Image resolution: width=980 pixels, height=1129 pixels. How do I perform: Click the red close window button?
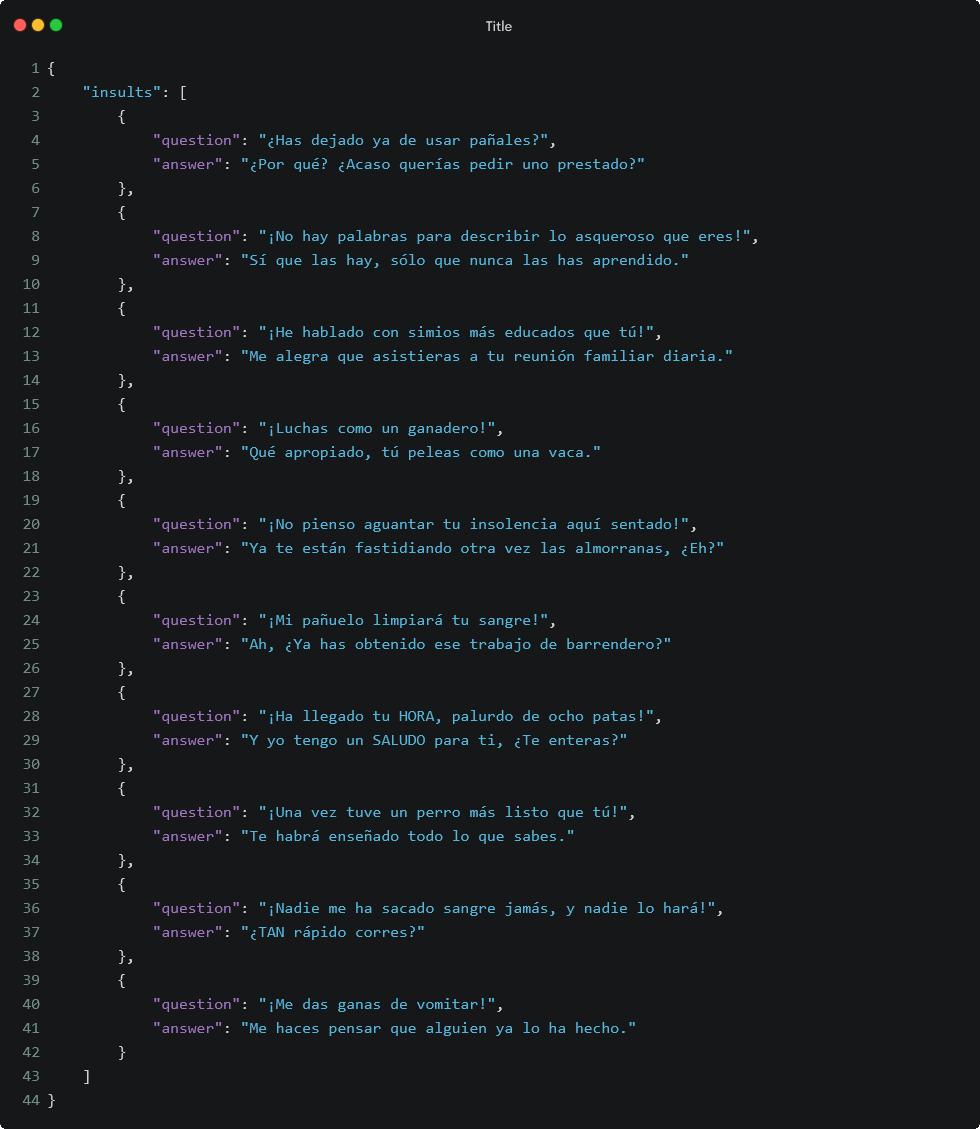20,25
